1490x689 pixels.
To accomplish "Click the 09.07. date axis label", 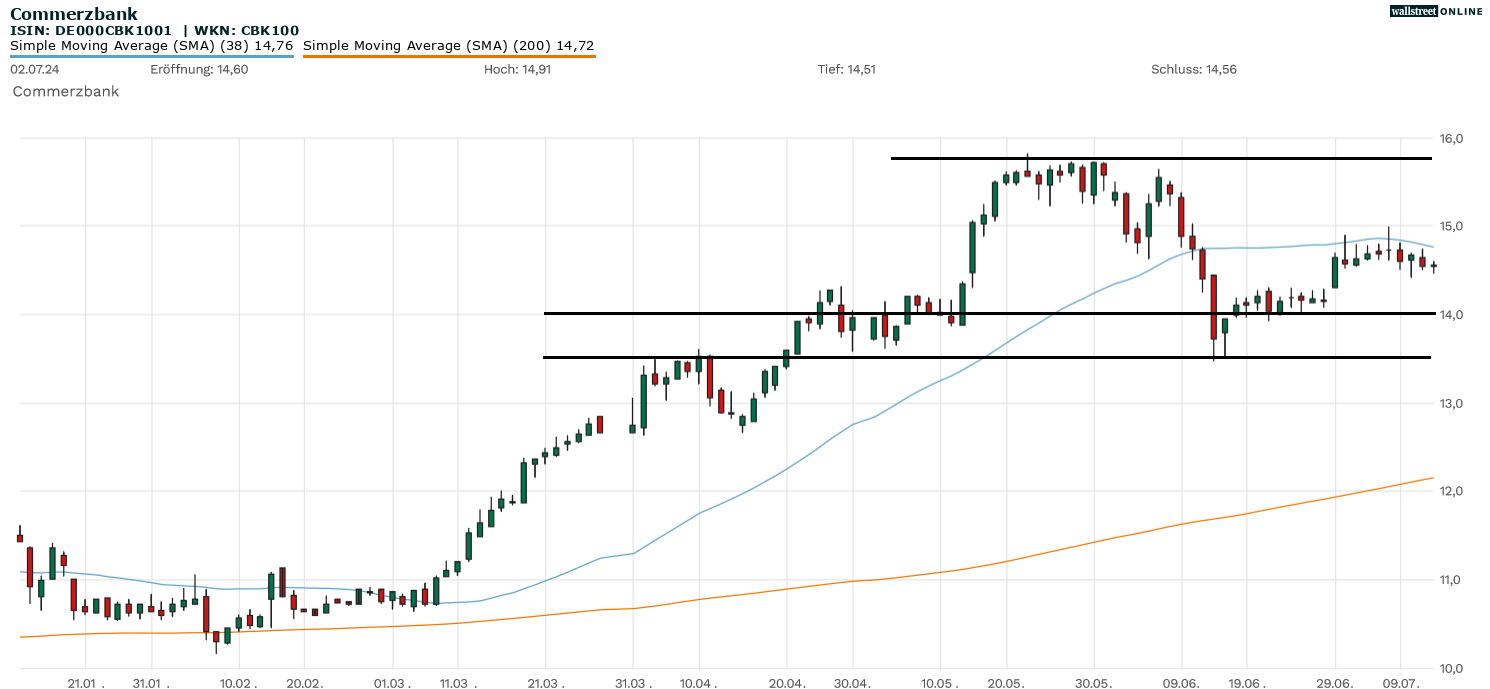I will (1400, 683).
